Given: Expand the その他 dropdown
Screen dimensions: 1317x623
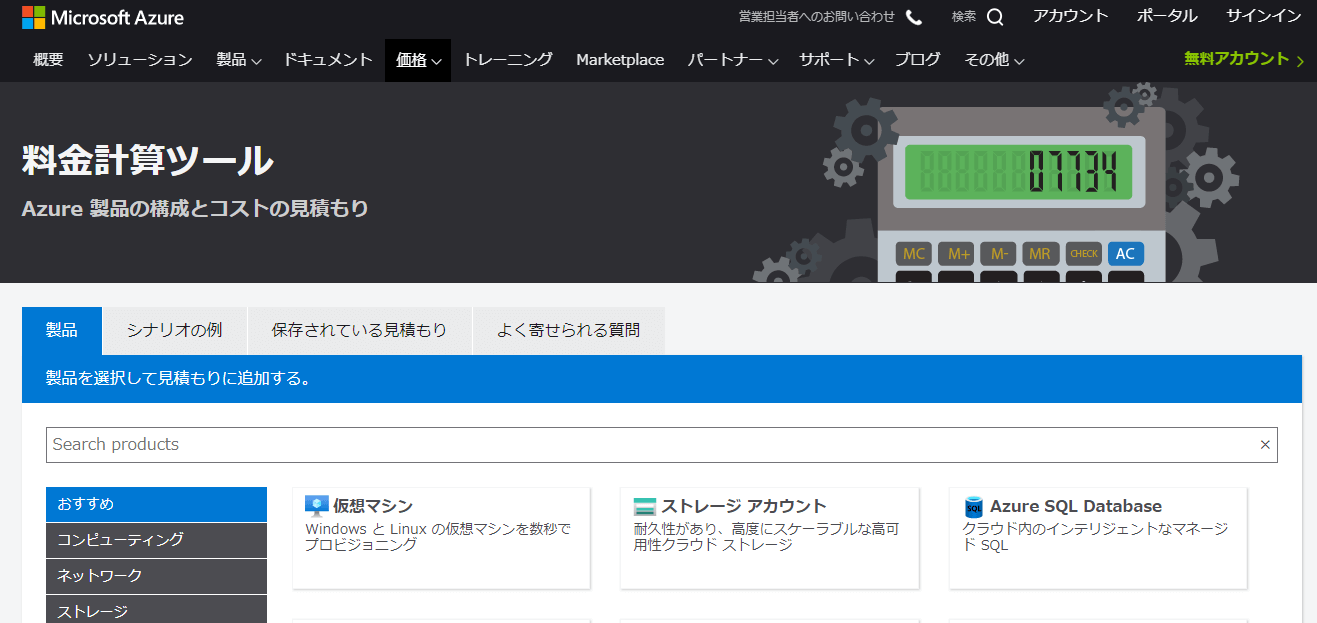Looking at the screenshot, I should pos(994,60).
